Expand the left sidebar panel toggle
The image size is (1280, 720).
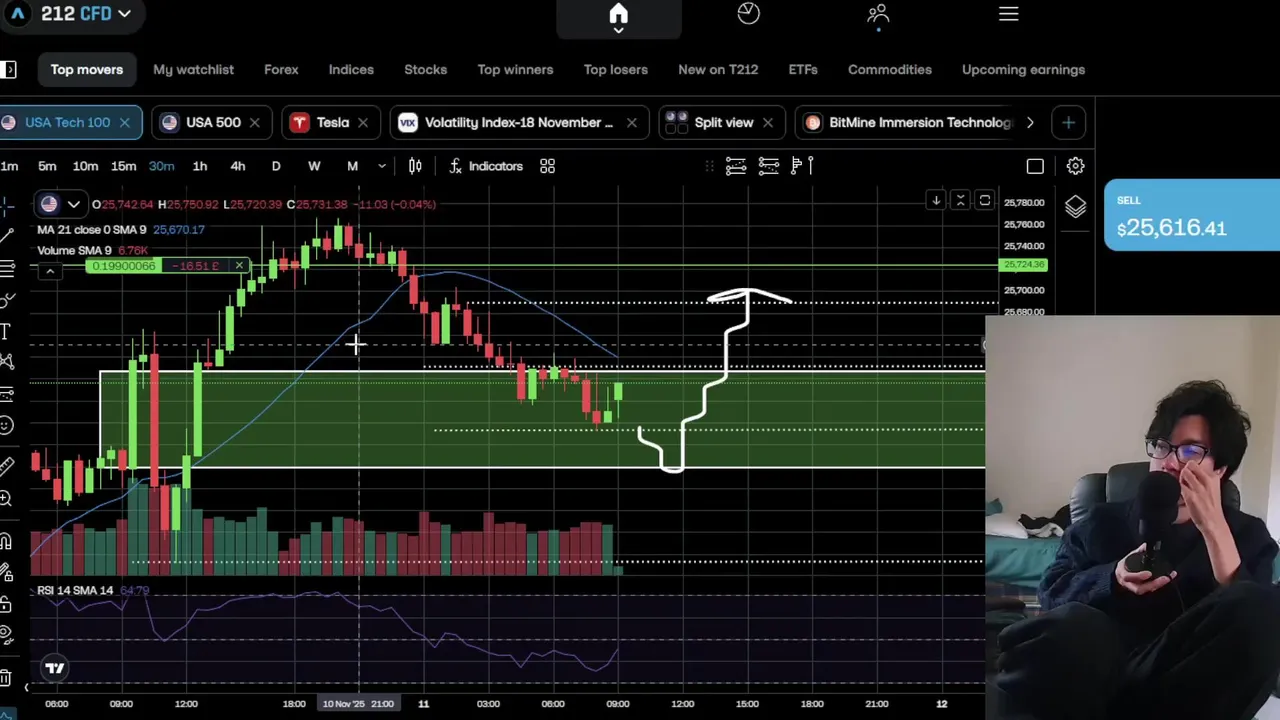[x=8, y=69]
